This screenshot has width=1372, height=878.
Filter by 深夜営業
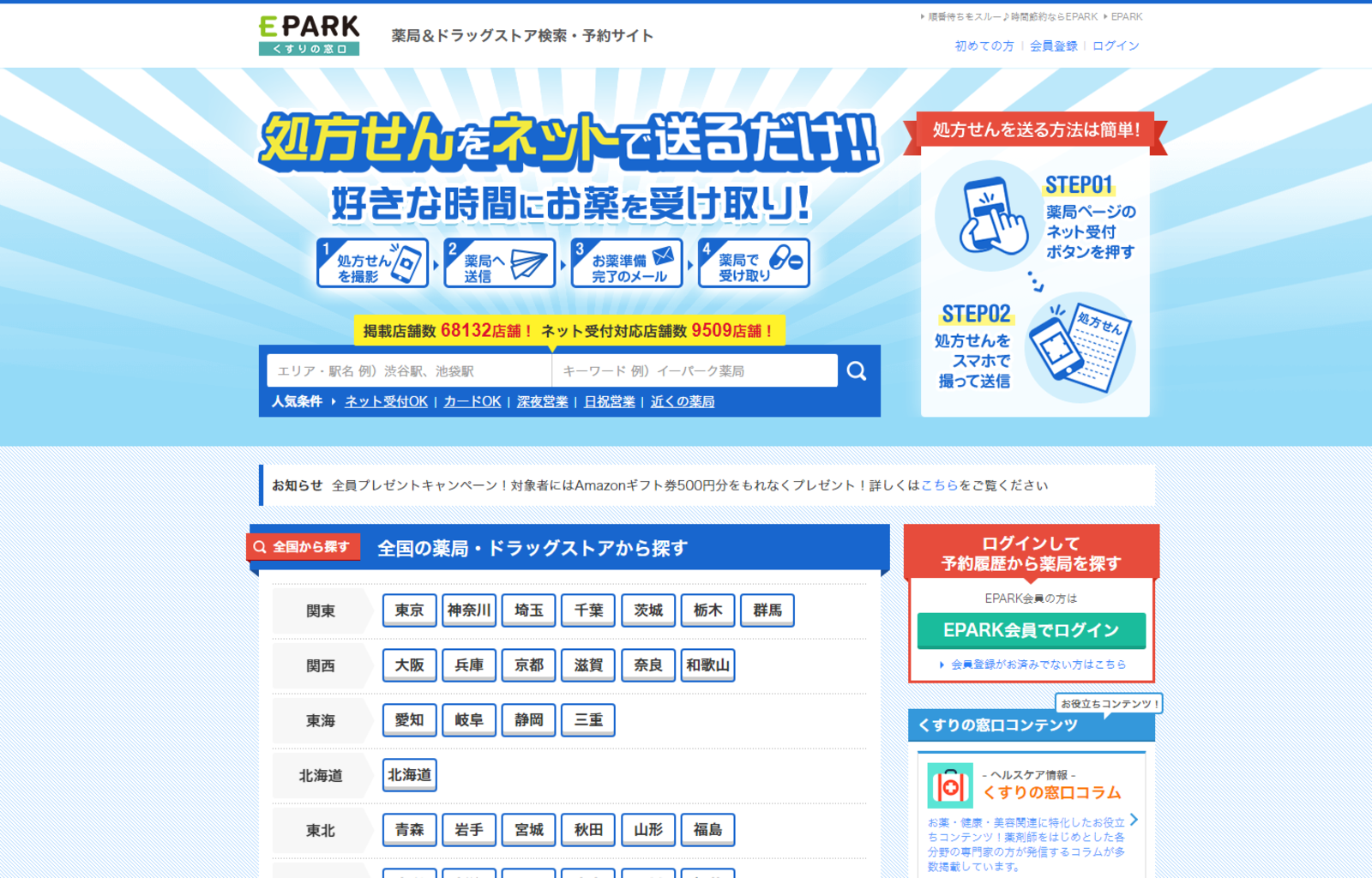[x=542, y=401]
